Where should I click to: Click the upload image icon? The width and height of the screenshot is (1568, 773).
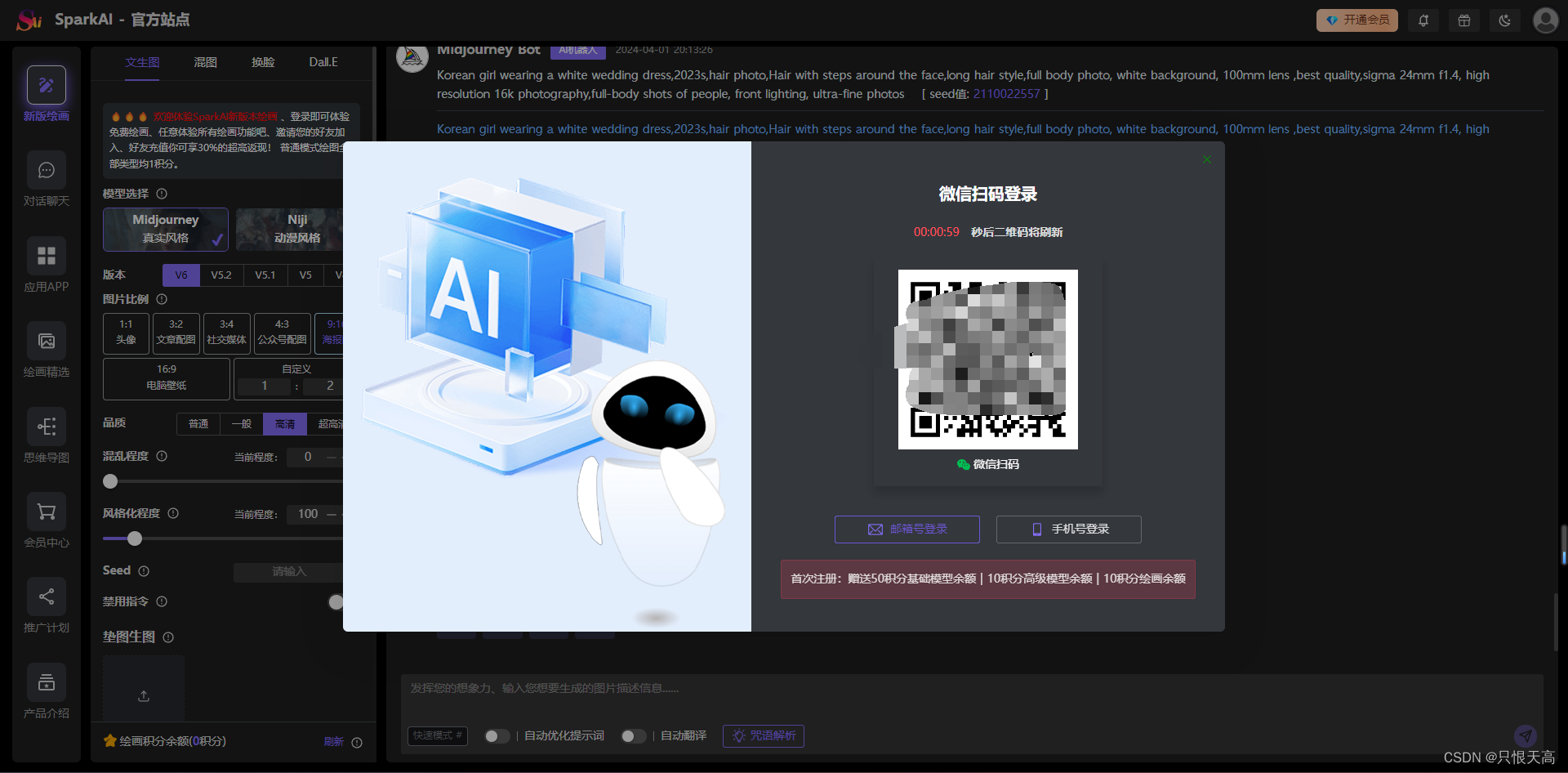click(144, 696)
